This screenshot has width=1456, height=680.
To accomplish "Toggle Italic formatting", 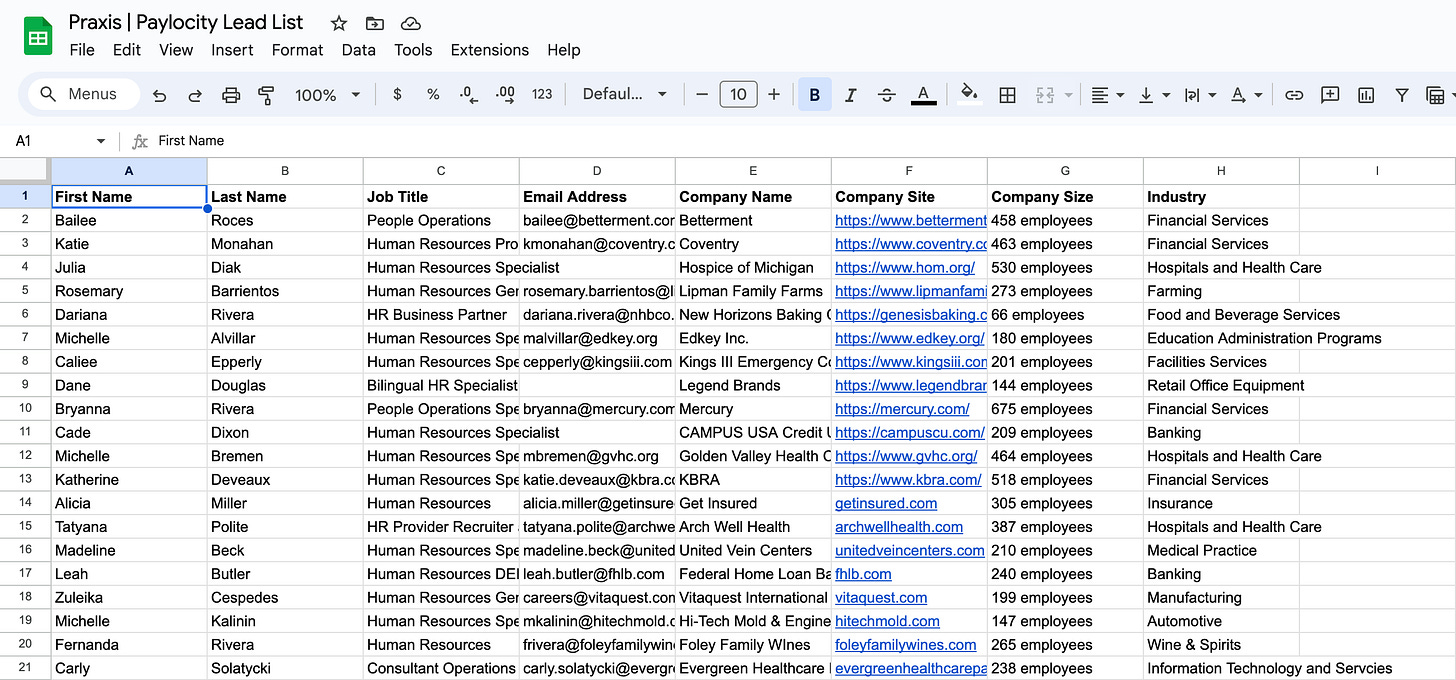I will click(x=851, y=95).
